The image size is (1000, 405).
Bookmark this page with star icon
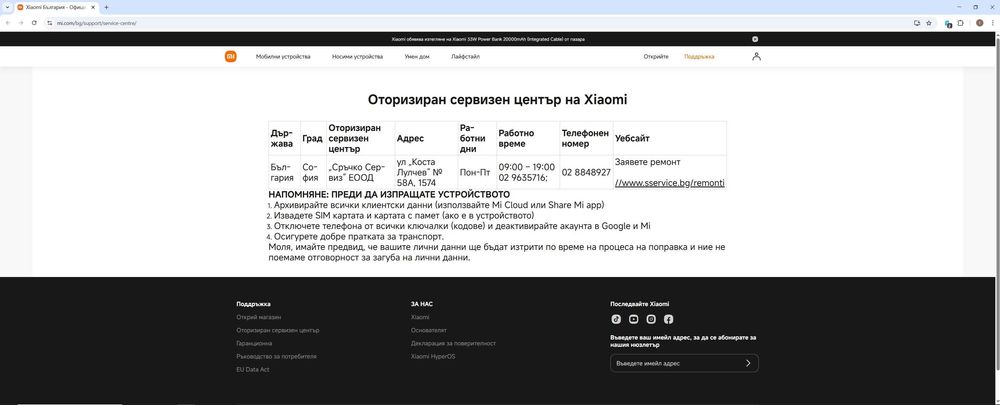(929, 23)
